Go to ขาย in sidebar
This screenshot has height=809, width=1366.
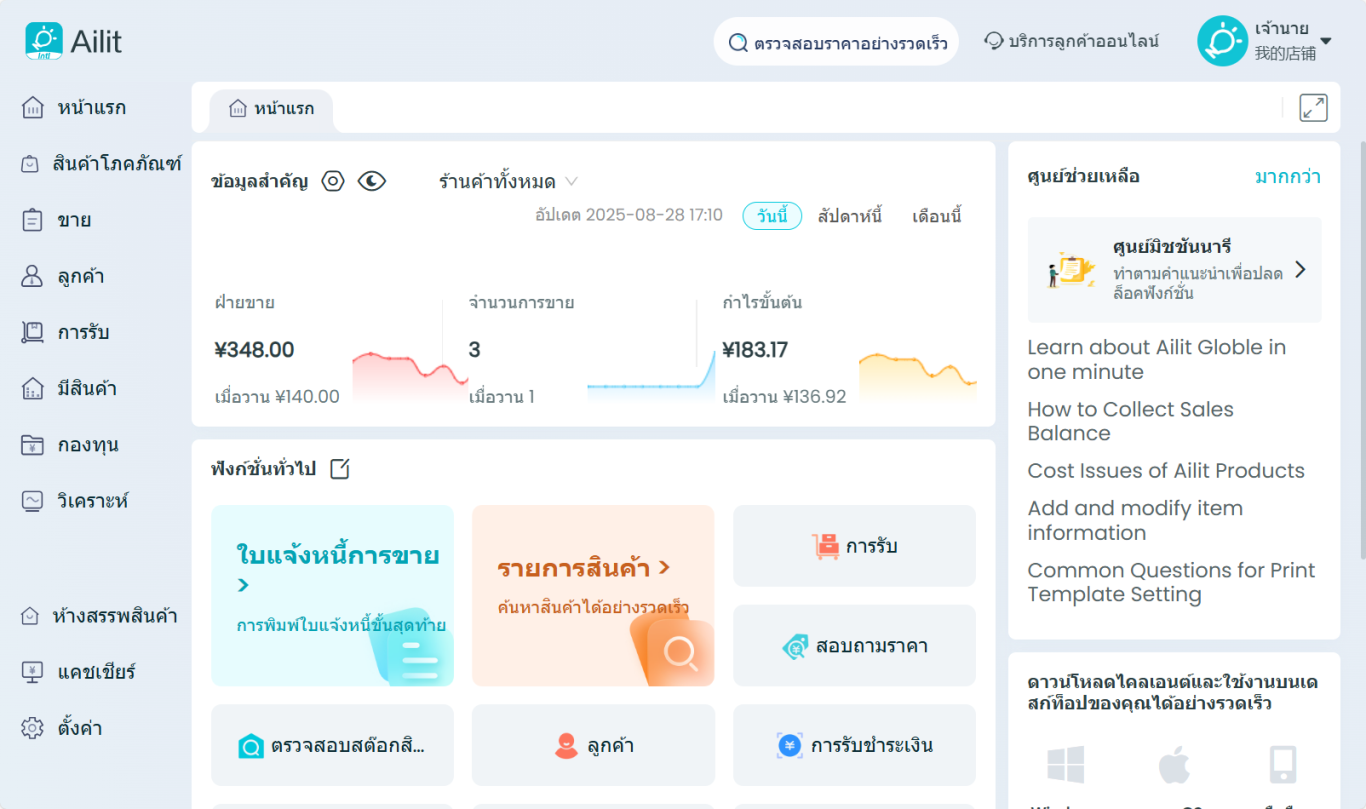pos(57,220)
